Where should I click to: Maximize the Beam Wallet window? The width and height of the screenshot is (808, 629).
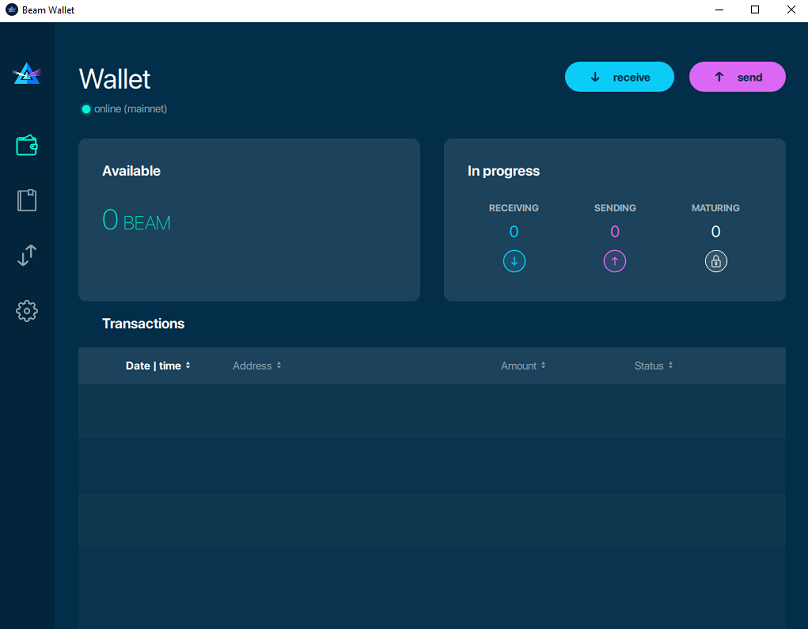755,10
